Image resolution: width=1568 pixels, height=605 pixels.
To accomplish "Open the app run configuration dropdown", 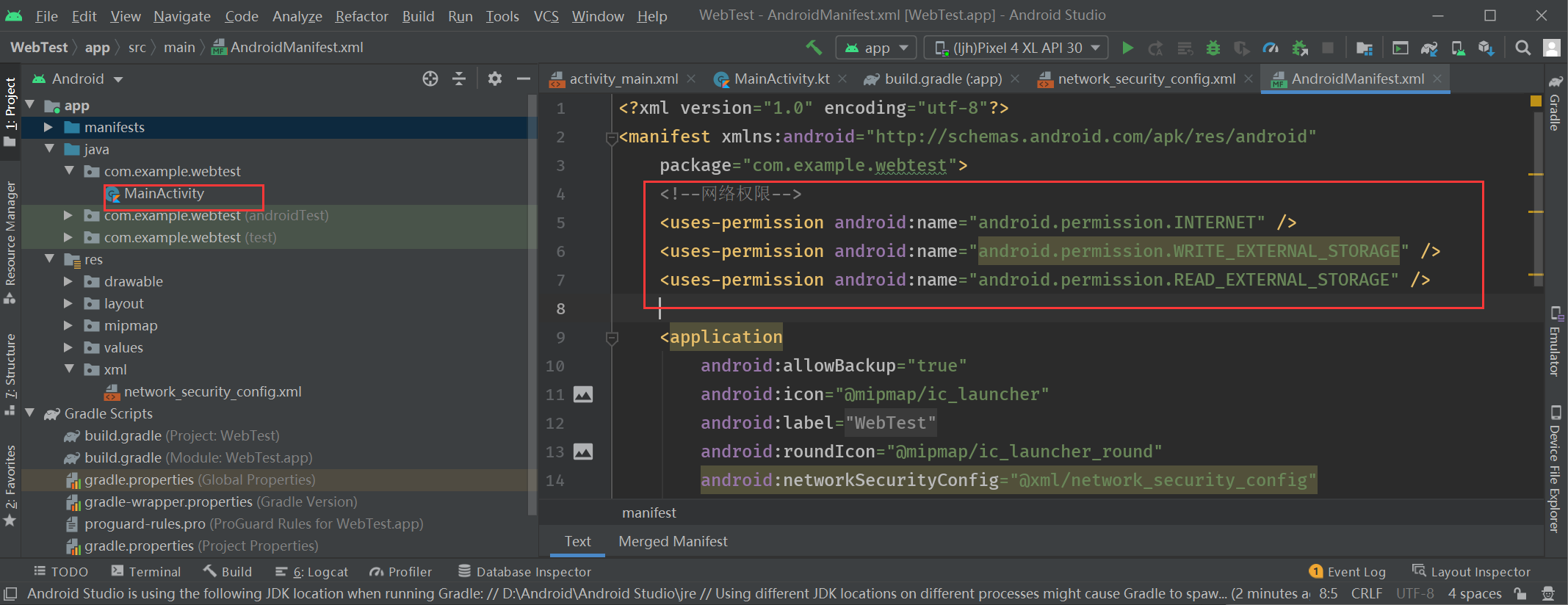I will [x=876, y=48].
